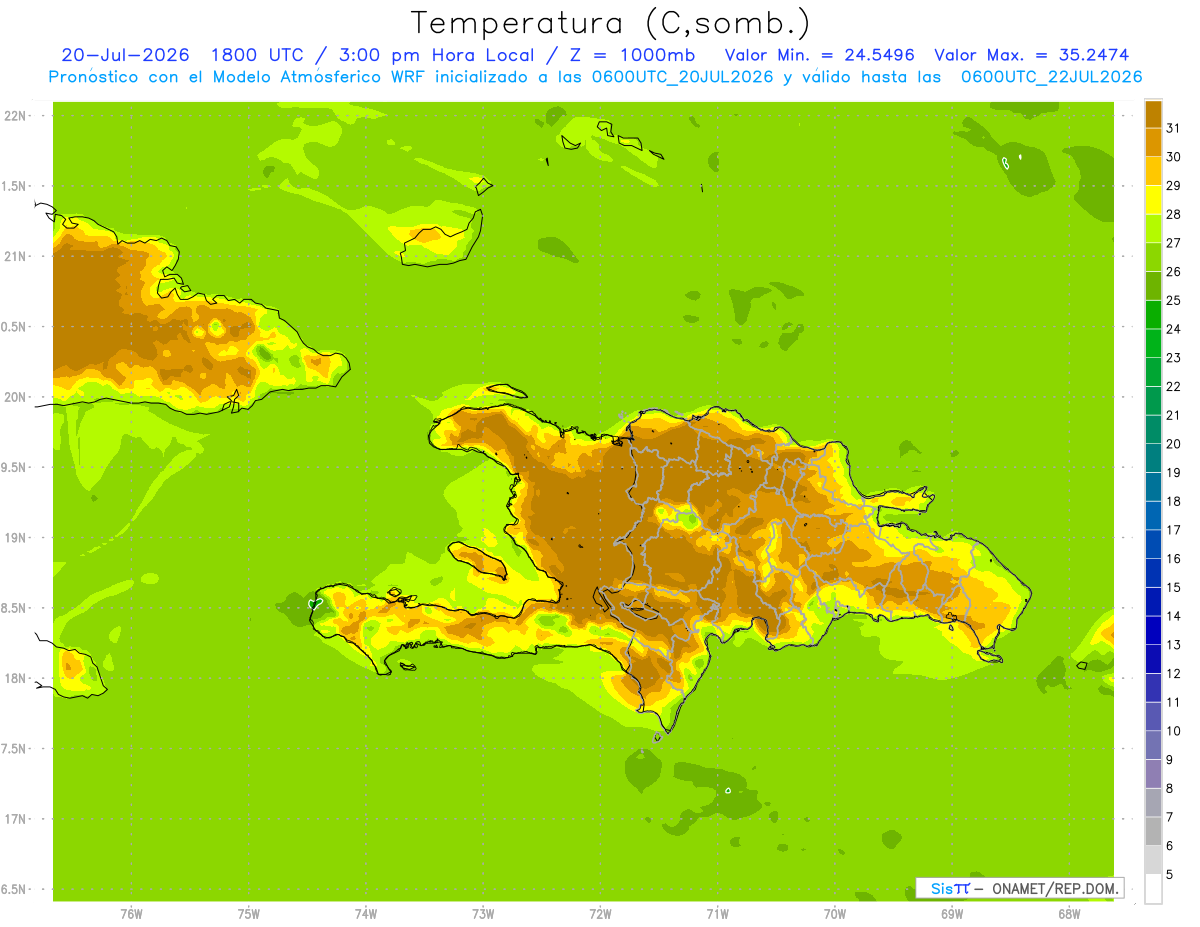Click the "18N" latitude label
Image resolution: width=1200 pixels, height=927 pixels.
[x=15, y=679]
